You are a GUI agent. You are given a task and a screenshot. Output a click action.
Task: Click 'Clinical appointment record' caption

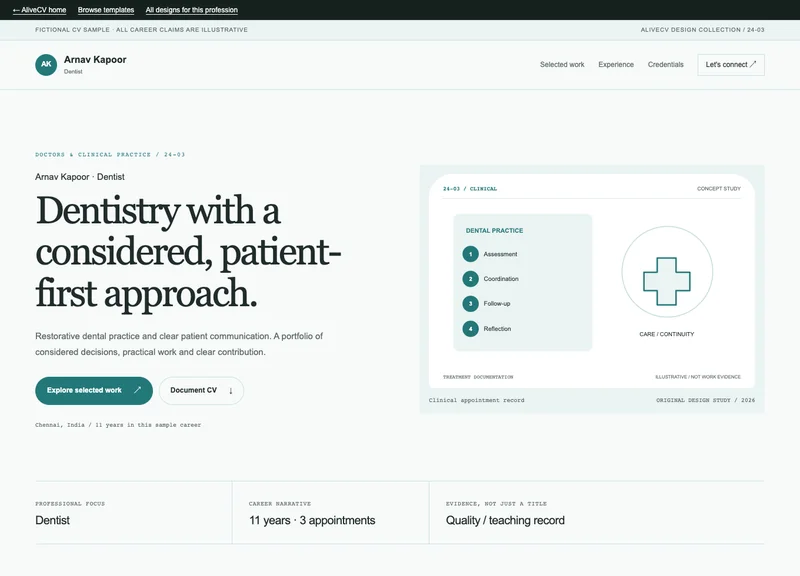click(477, 400)
